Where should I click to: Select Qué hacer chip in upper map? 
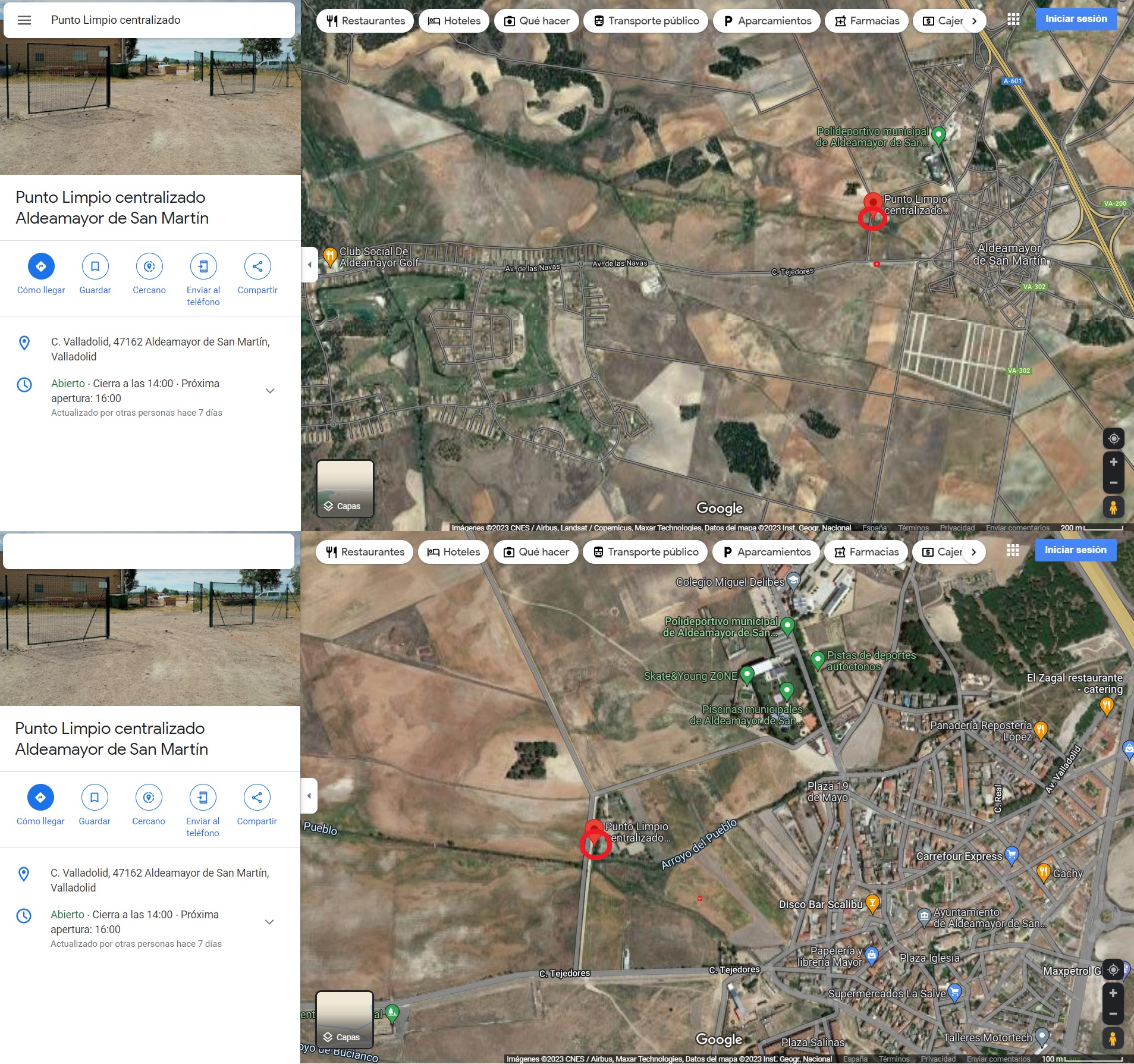click(537, 21)
